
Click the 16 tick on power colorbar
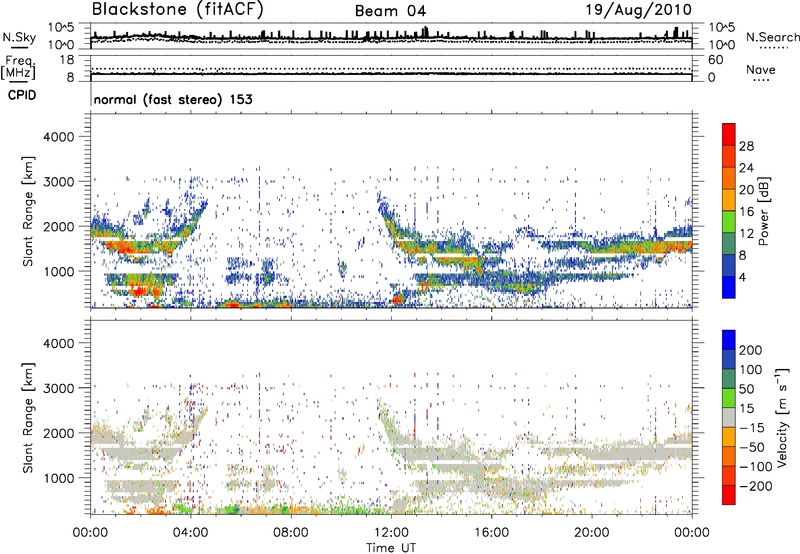tap(746, 212)
